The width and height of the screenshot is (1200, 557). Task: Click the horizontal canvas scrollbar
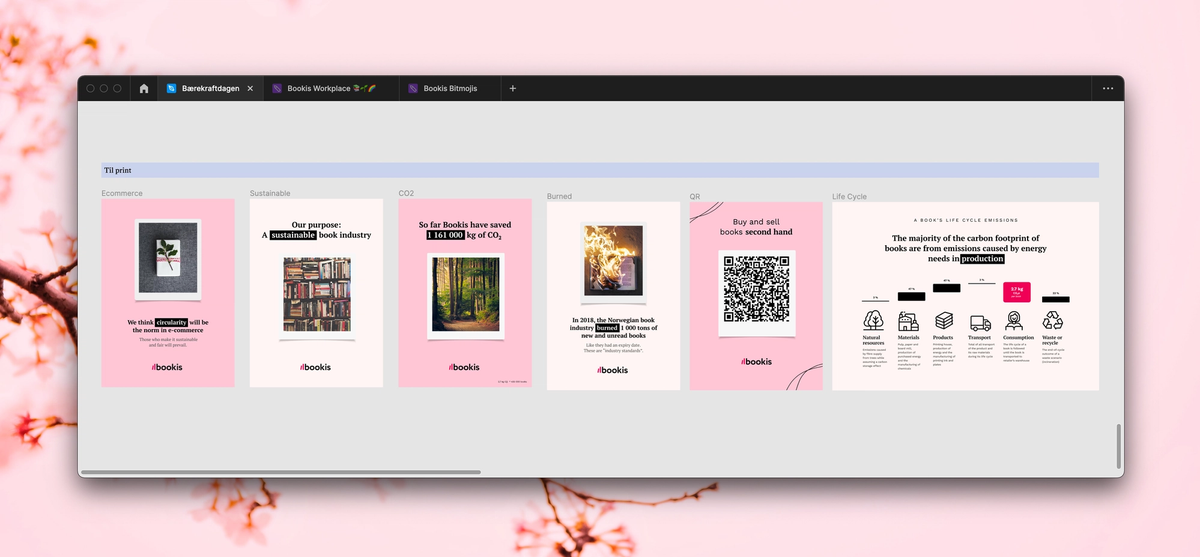(281, 472)
